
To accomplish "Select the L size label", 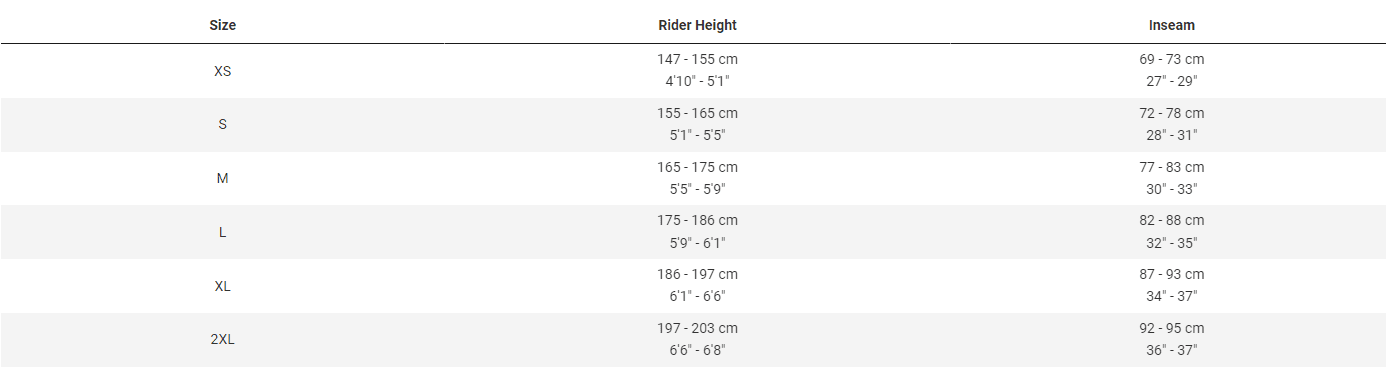I will click(x=222, y=232).
